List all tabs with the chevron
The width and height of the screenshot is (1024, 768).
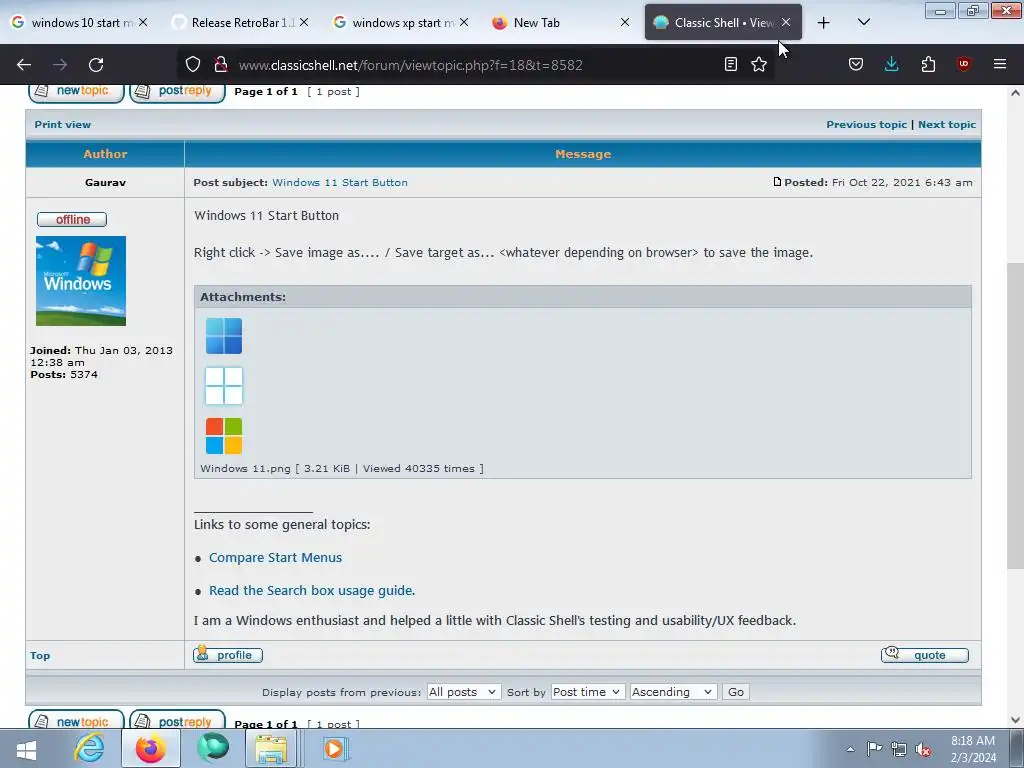point(863,22)
